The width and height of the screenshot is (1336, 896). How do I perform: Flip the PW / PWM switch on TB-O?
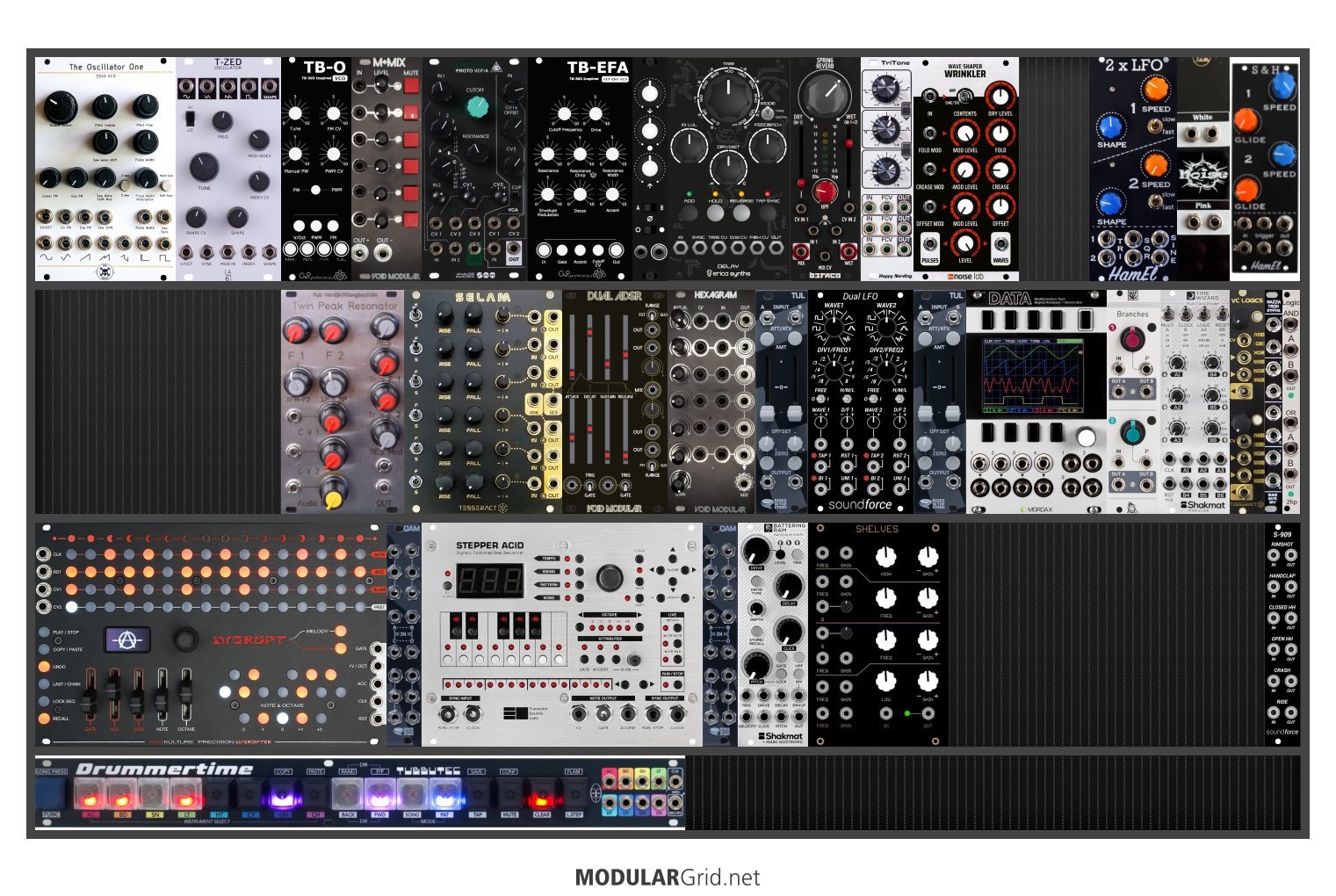pyautogui.click(x=315, y=190)
